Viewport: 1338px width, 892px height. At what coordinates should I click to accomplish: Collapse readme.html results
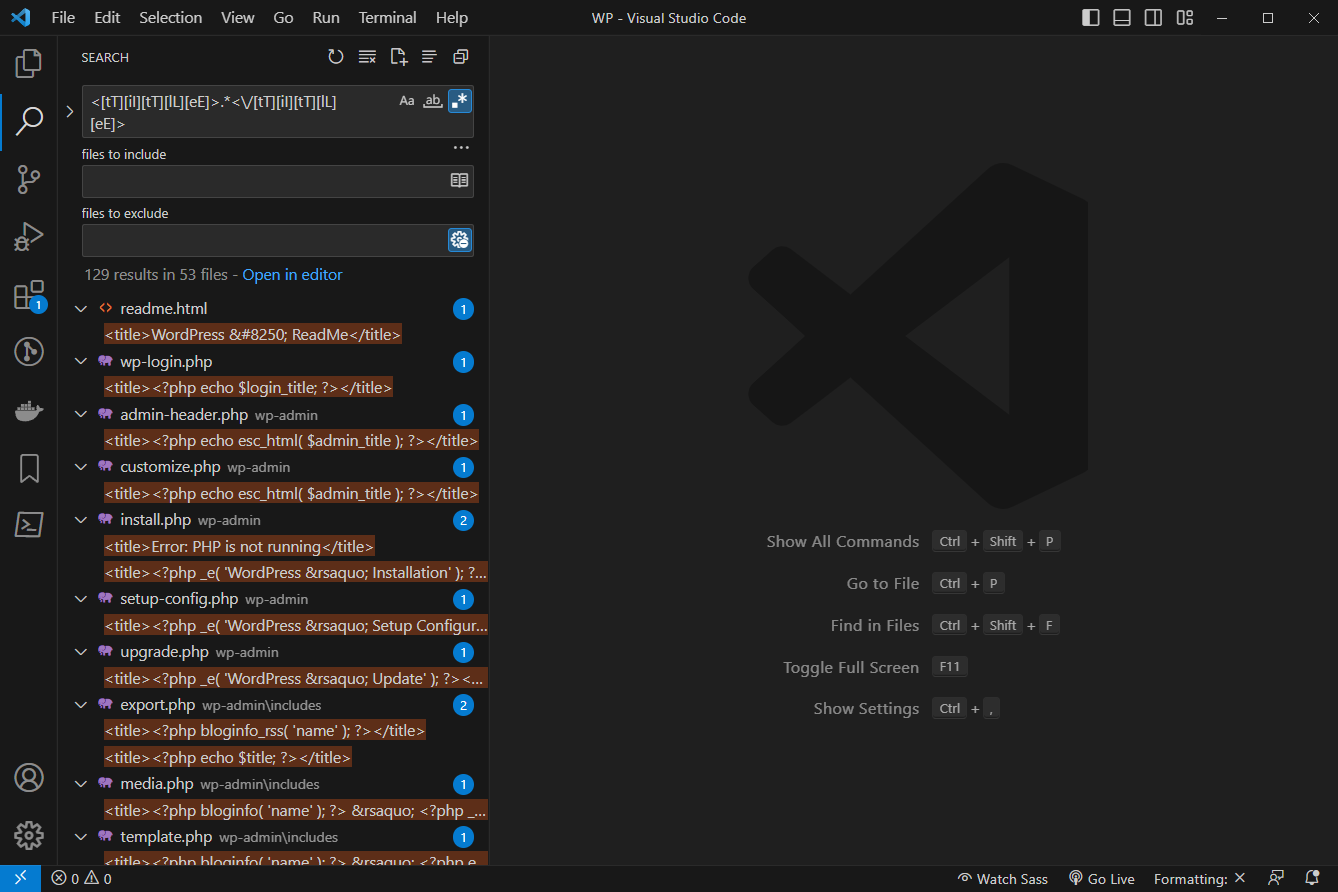pos(81,309)
